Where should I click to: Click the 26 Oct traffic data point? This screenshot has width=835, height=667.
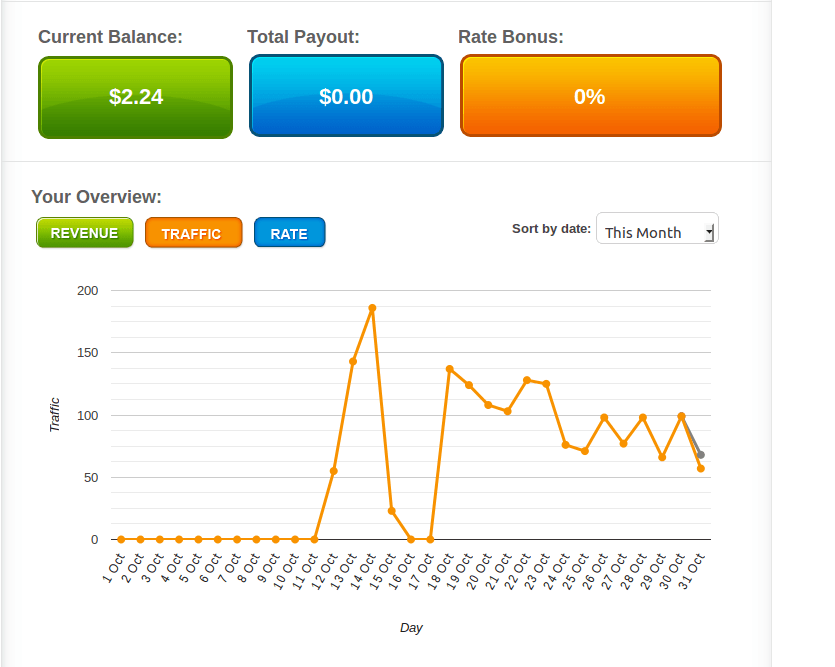(x=604, y=418)
